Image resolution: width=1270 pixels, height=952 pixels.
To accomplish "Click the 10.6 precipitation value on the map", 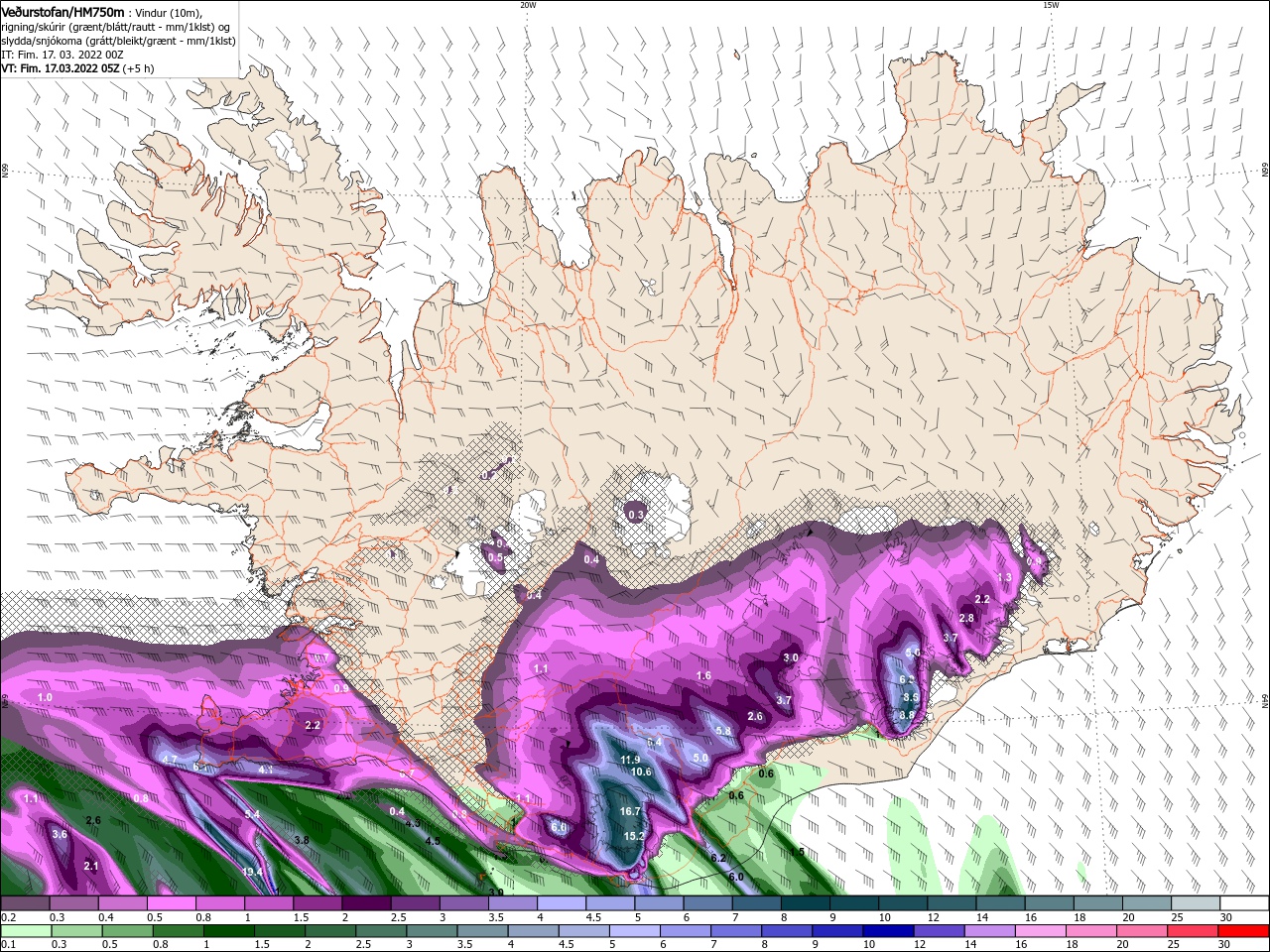I will tap(641, 772).
